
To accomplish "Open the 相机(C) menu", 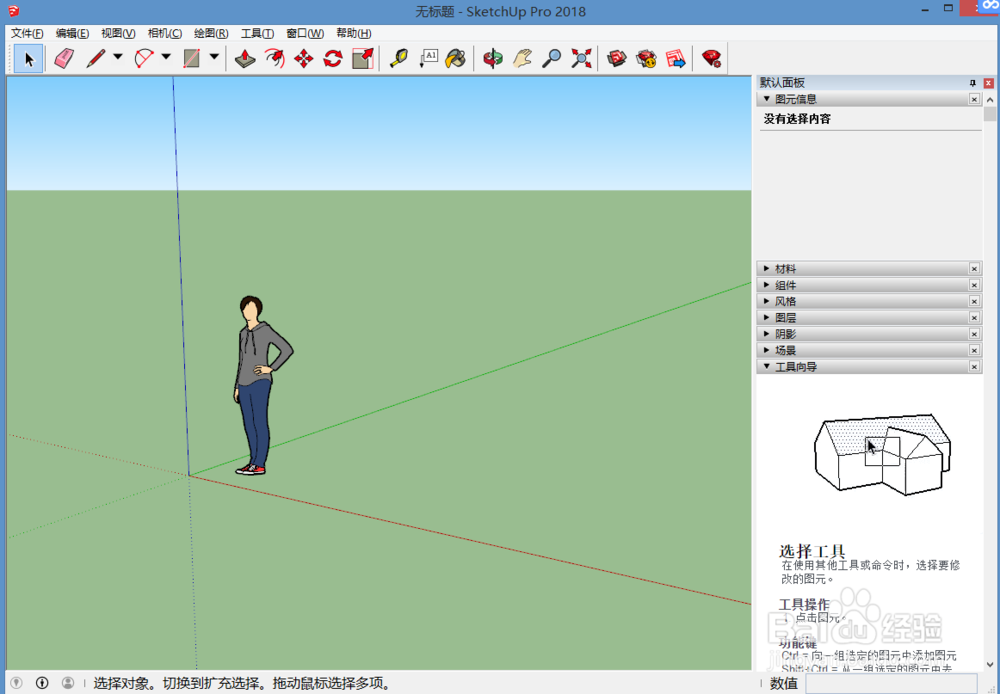I will [165, 33].
